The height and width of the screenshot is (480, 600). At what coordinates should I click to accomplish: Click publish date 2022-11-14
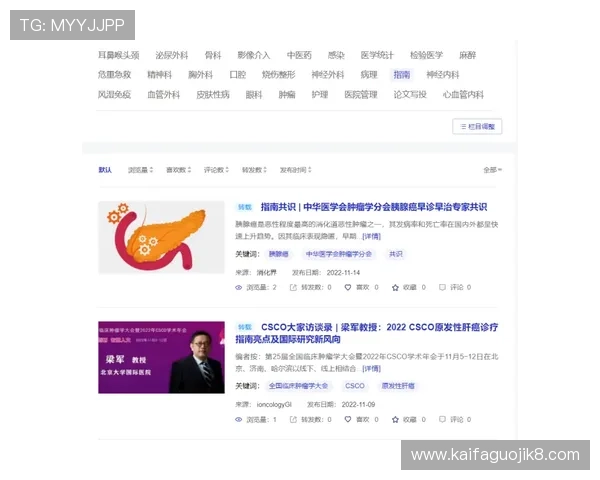click(x=343, y=273)
